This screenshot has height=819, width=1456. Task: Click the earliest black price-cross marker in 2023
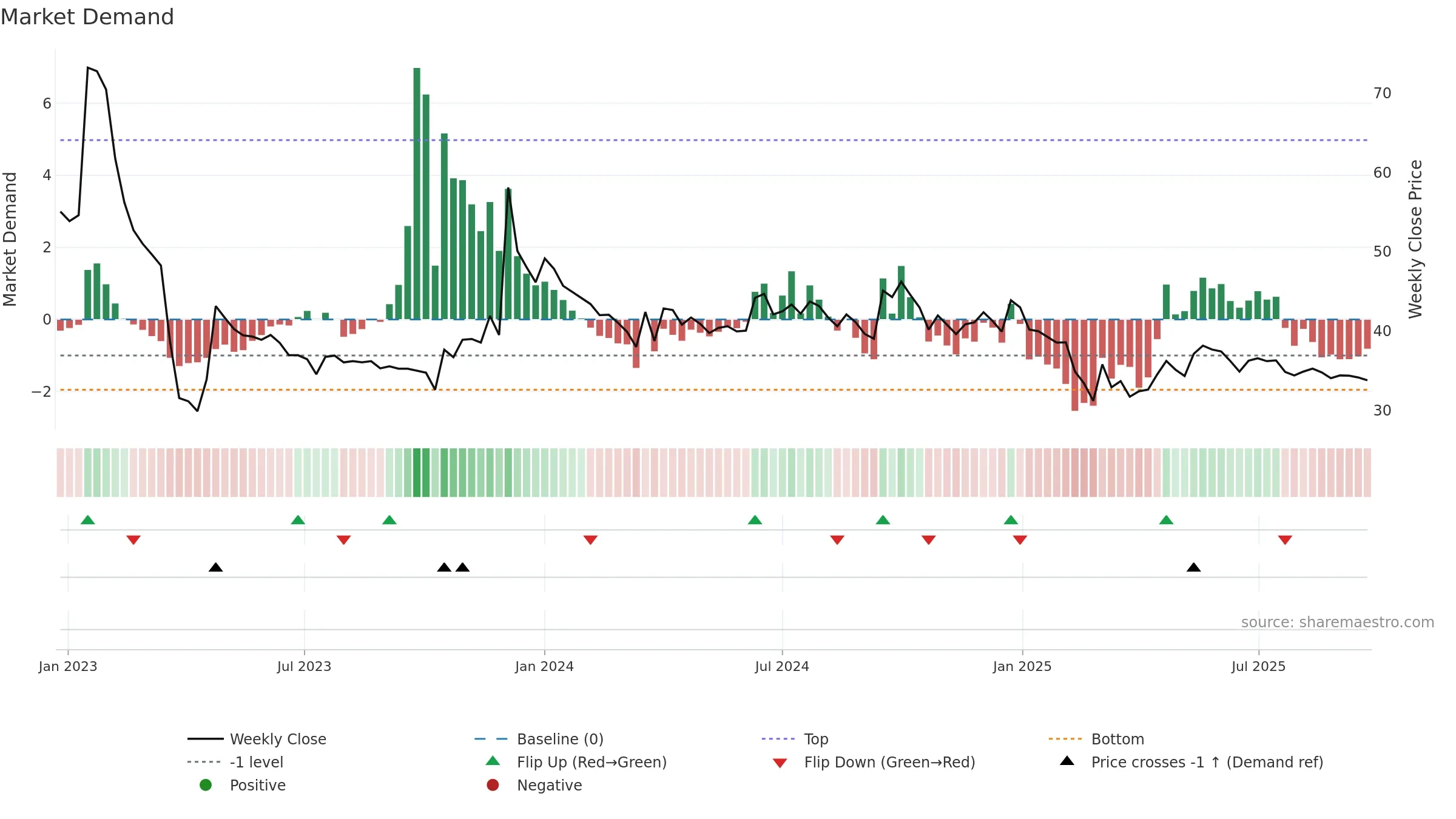[x=215, y=567]
